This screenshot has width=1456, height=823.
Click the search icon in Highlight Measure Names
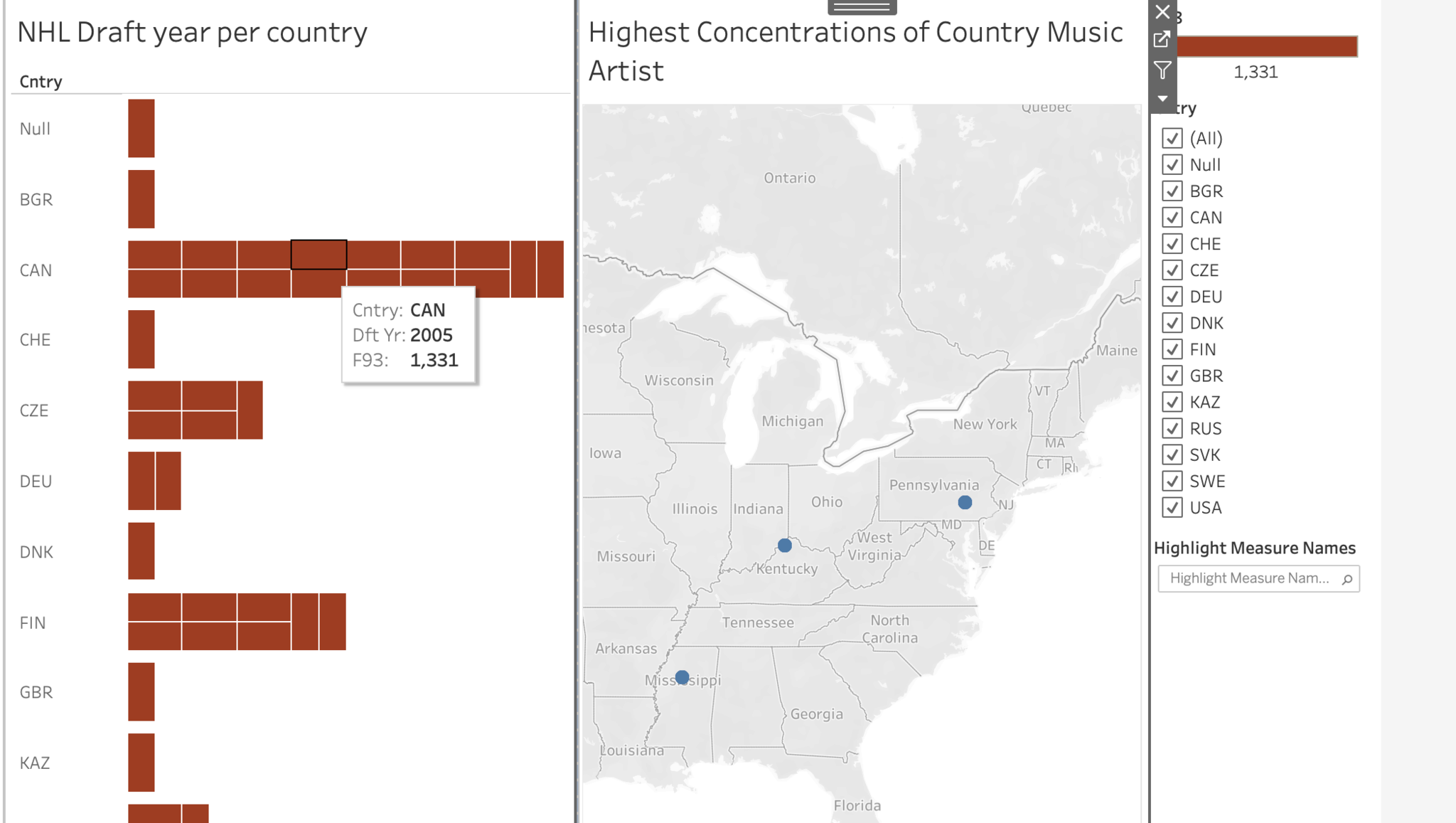click(x=1347, y=579)
